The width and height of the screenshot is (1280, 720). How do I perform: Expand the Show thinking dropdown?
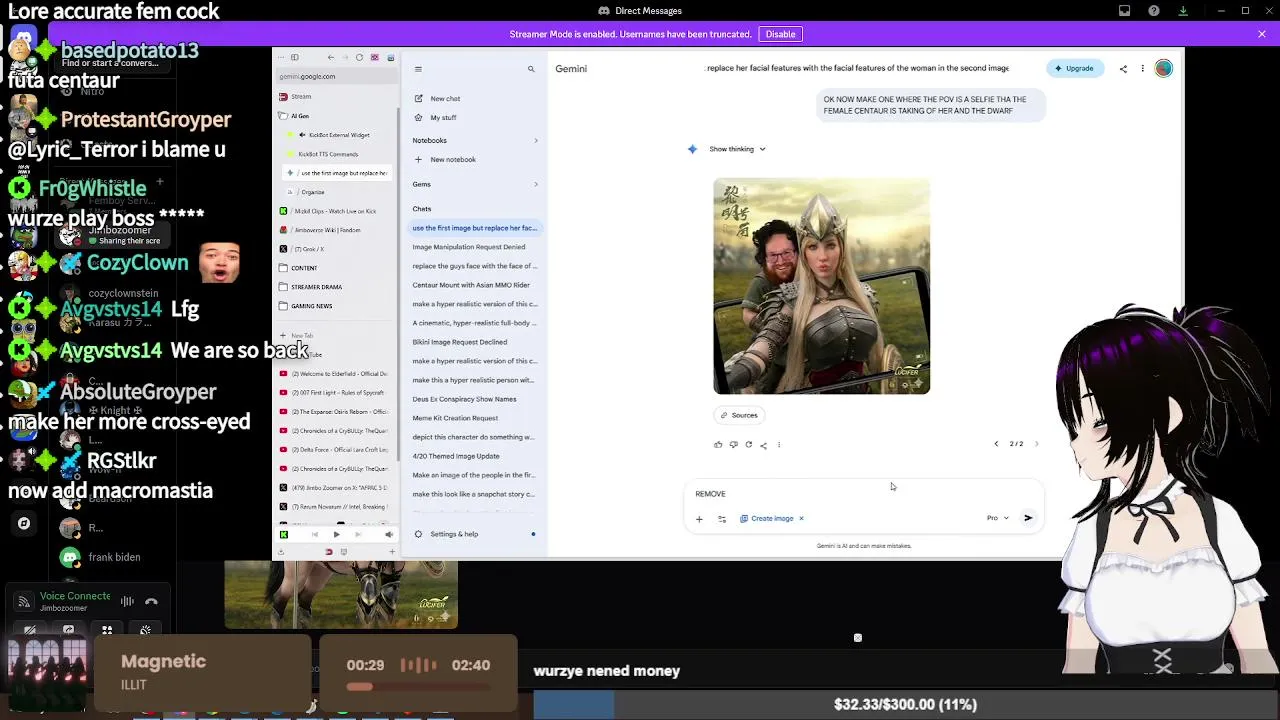click(737, 149)
